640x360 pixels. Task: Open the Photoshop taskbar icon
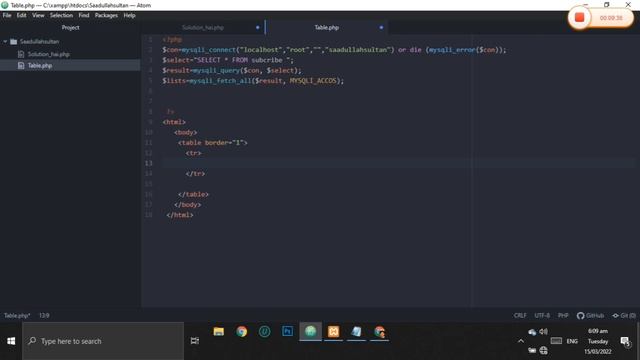287,331
